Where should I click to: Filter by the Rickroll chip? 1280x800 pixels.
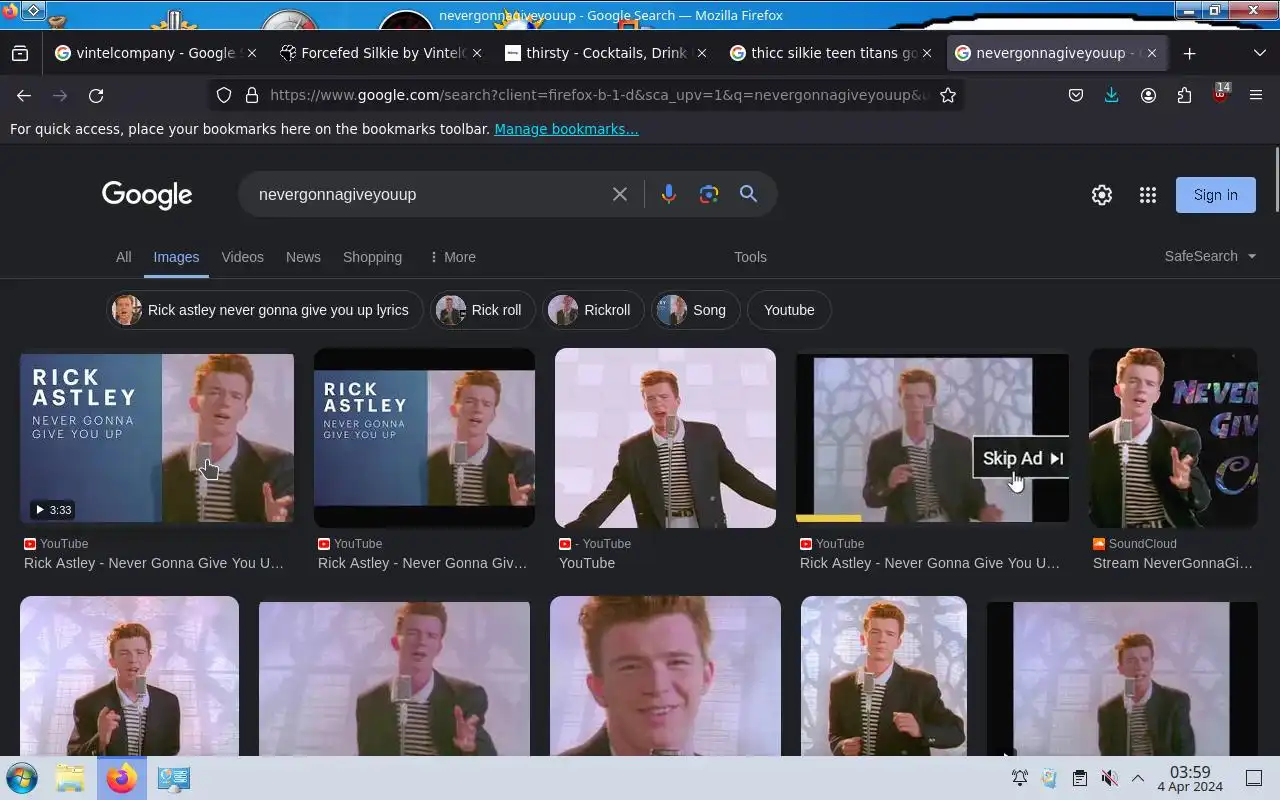(593, 310)
